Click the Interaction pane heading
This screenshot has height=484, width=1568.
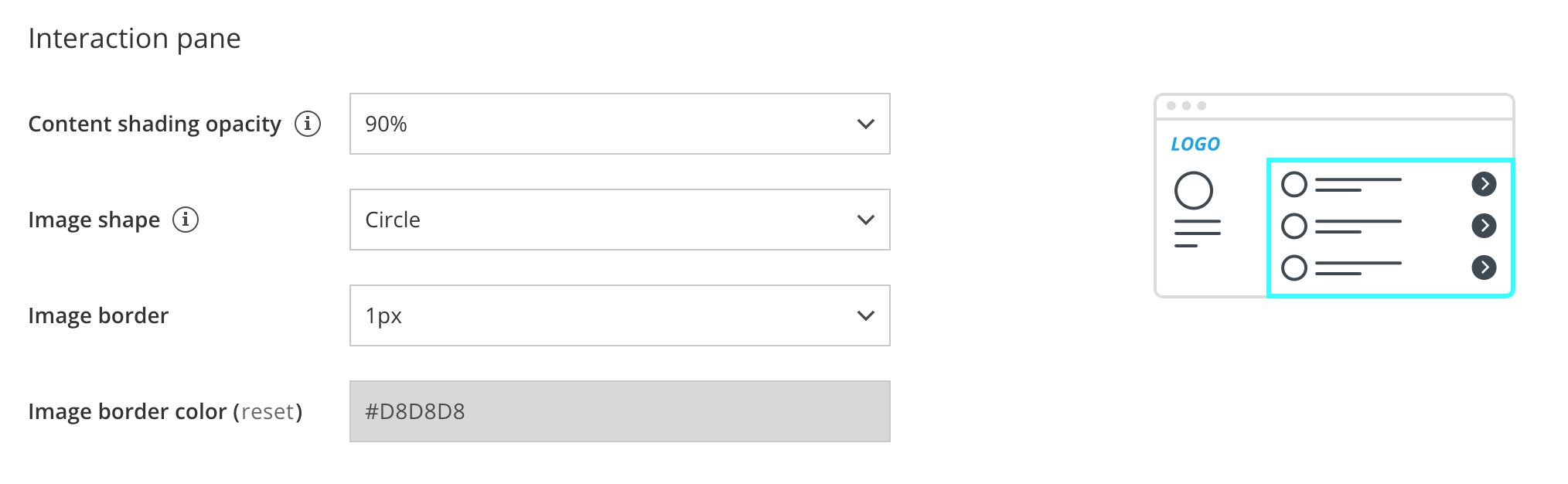click(135, 39)
